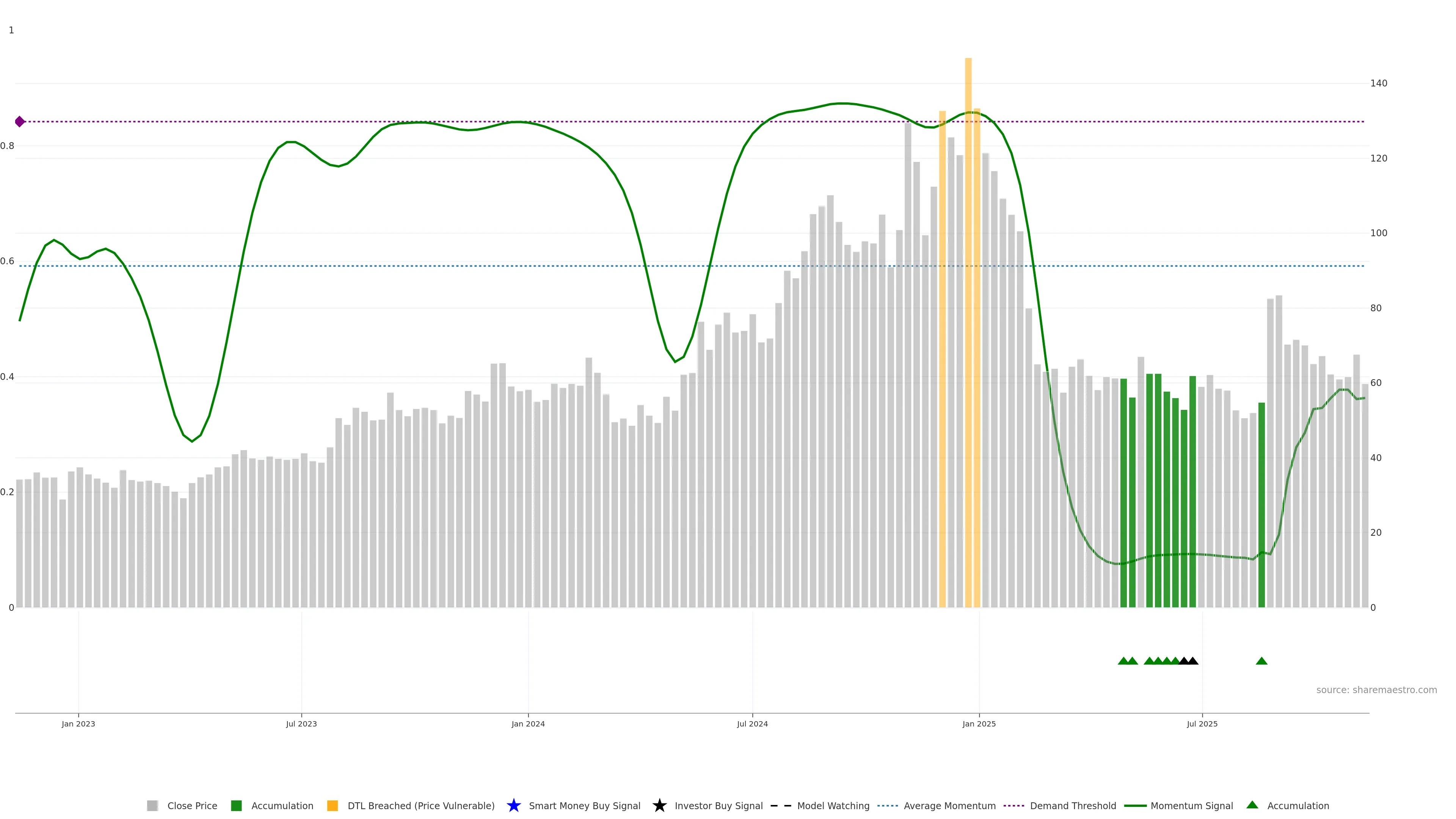Viewport: 1456px width, 819px height.
Task: Click the green triangle icon in the legend
Action: pos(1252,805)
